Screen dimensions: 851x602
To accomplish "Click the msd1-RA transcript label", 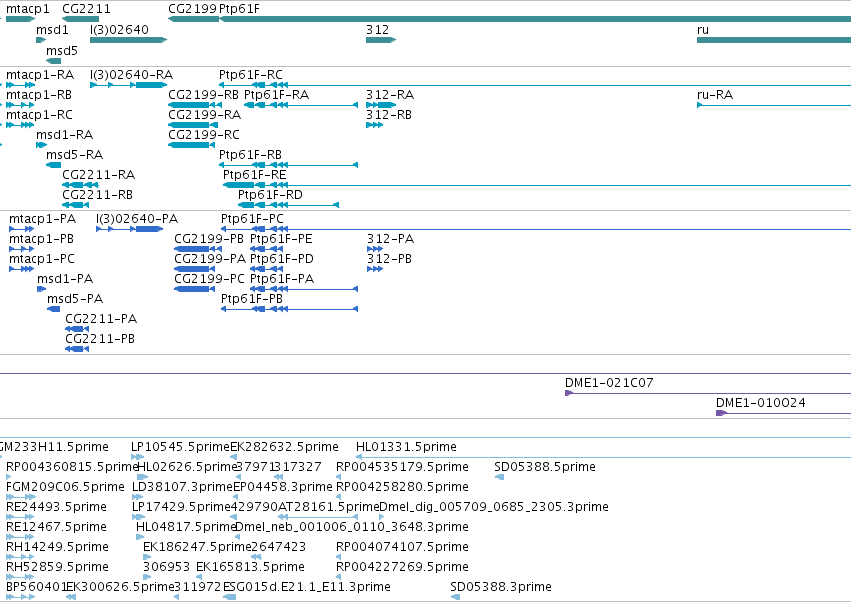I will point(65,135).
